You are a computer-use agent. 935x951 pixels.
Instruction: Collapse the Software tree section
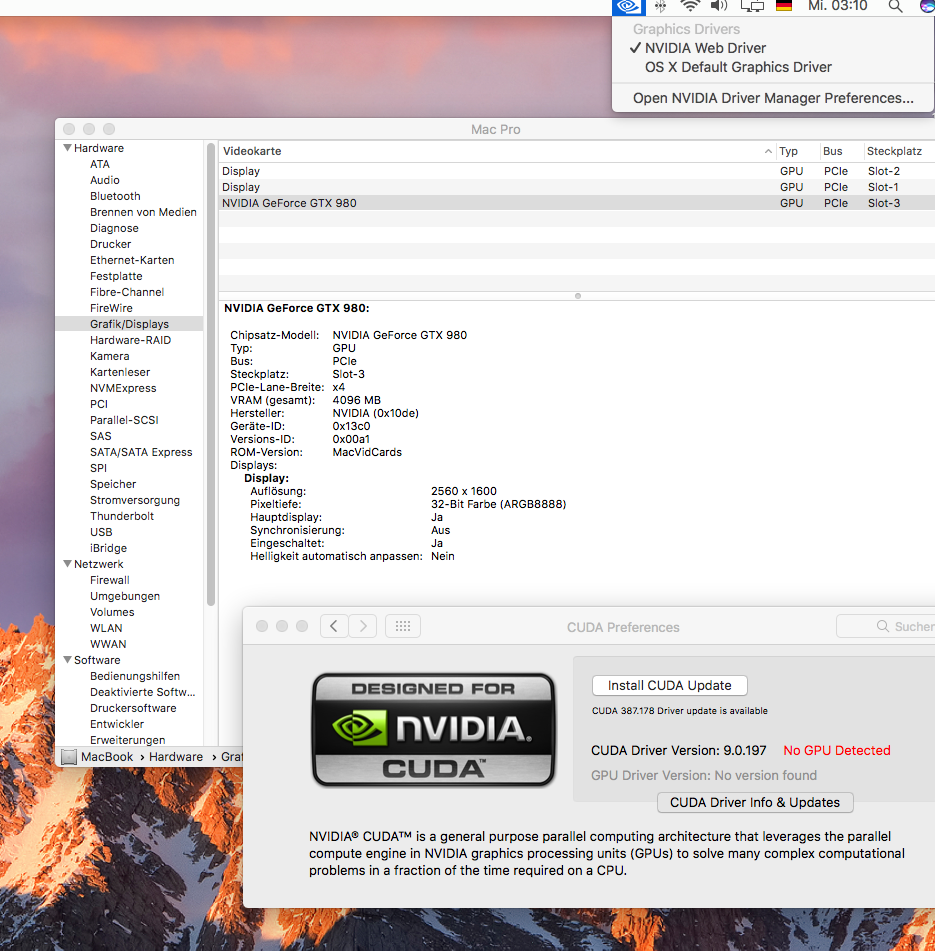68,660
